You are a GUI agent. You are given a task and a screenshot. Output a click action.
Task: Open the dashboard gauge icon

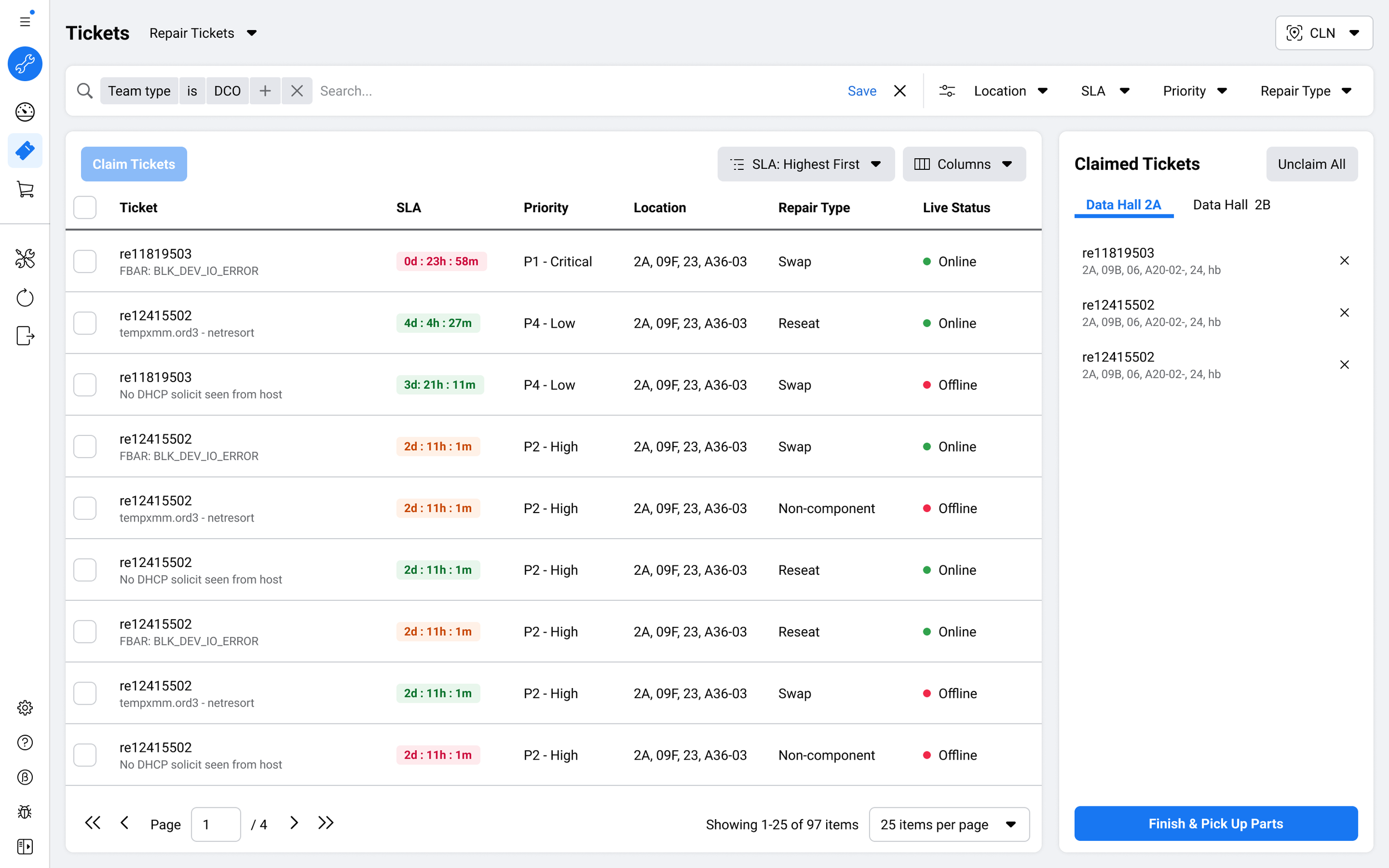[x=24, y=112]
